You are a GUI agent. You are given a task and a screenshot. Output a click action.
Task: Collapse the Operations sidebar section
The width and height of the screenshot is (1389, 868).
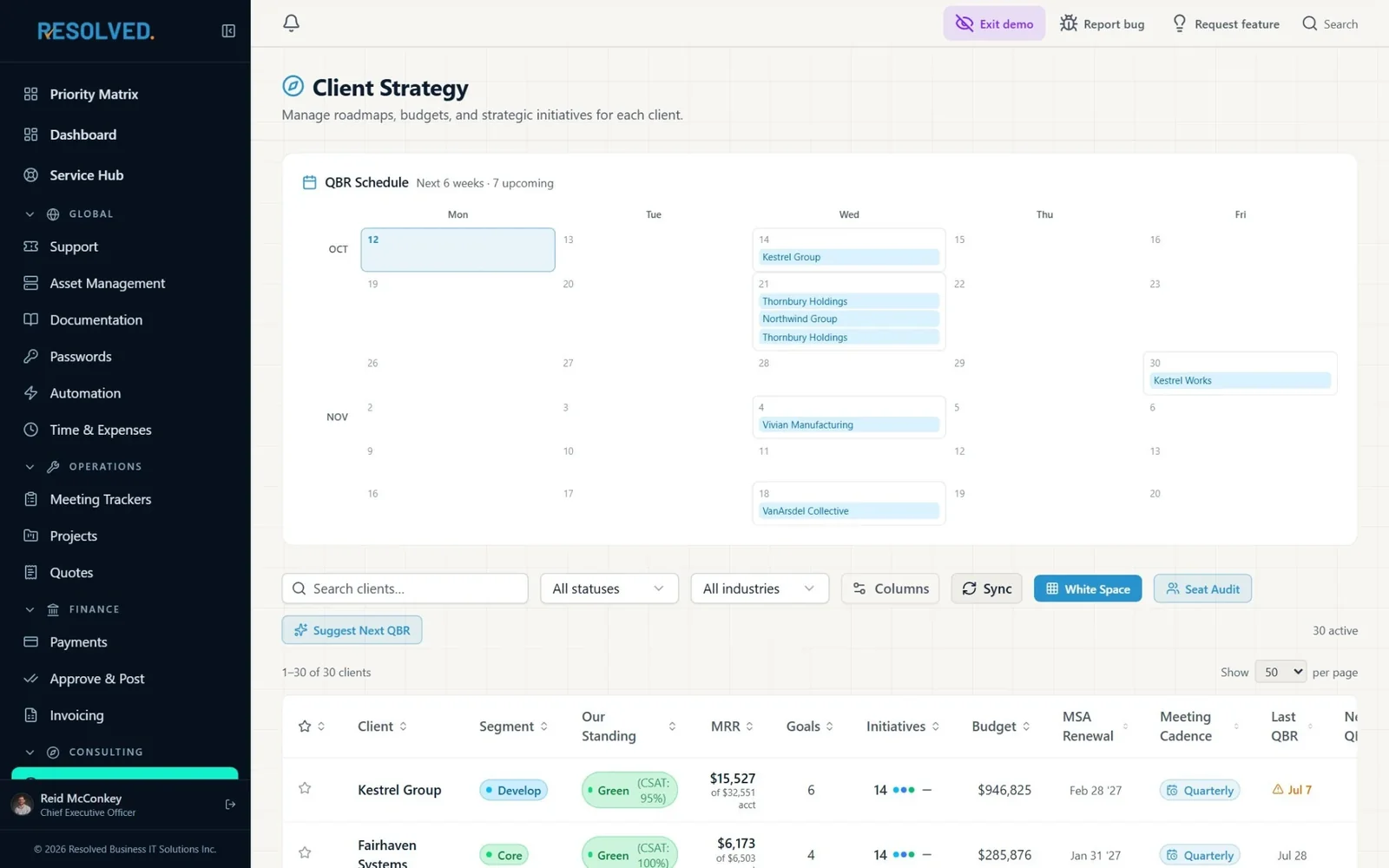30,467
